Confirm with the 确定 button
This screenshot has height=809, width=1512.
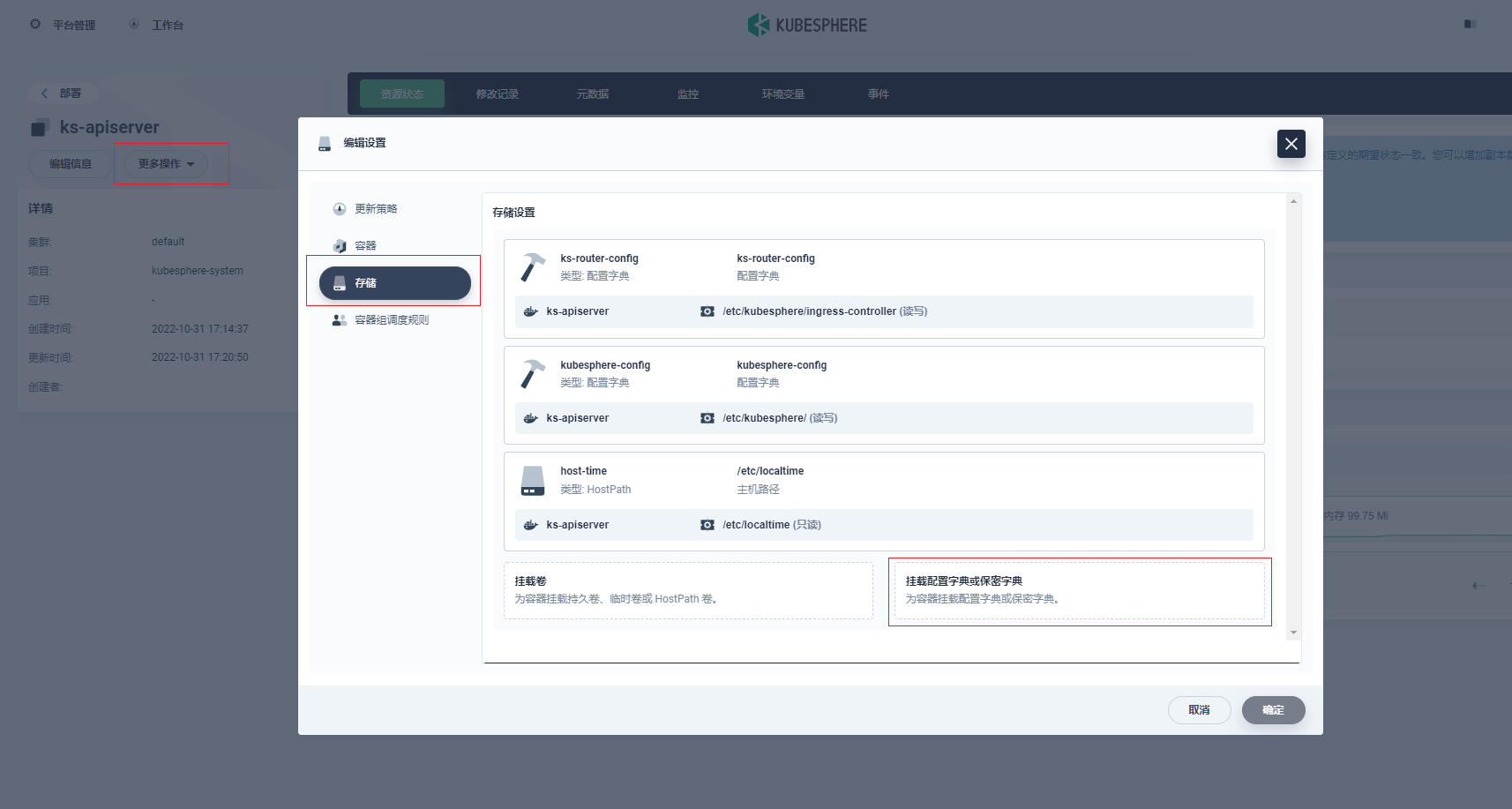1273,710
